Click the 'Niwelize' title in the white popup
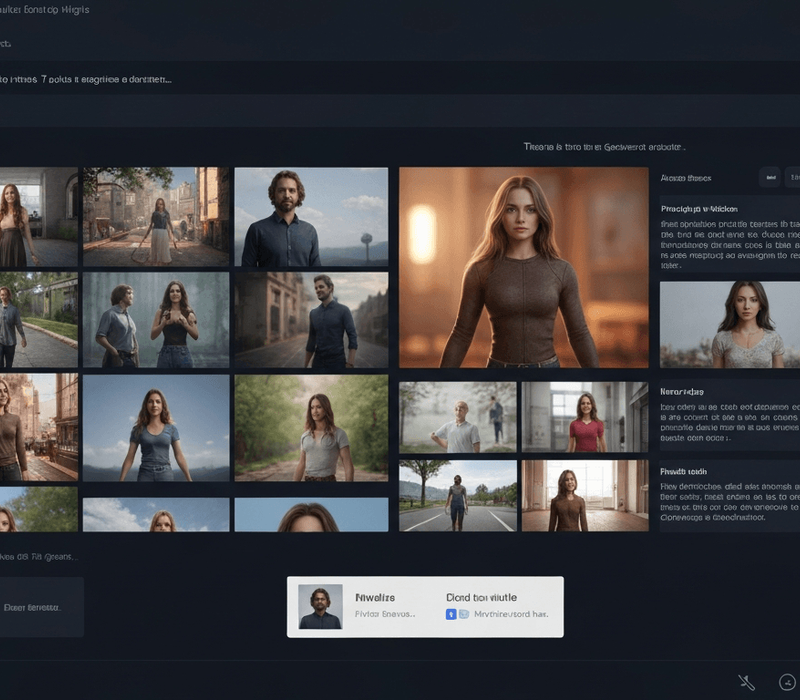 (x=375, y=597)
